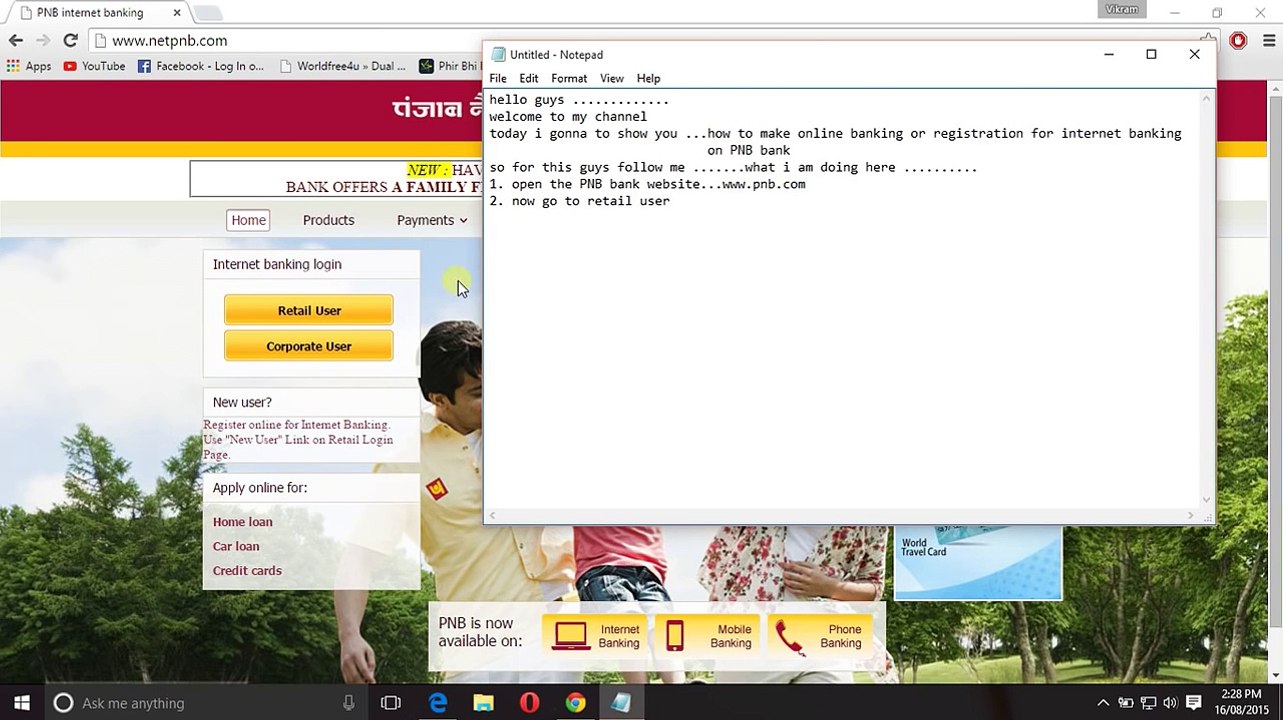Maximize the Notepad window

[1151, 55]
